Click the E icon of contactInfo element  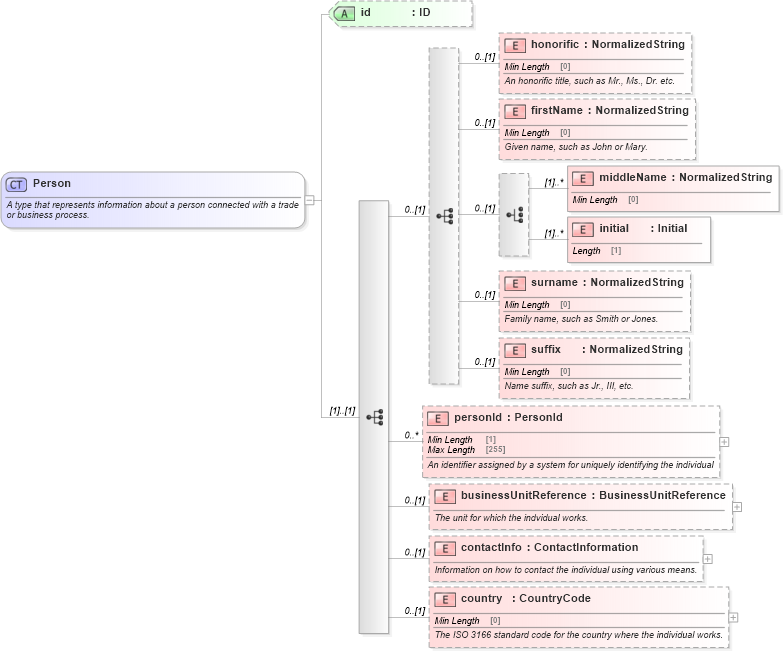tap(444, 548)
